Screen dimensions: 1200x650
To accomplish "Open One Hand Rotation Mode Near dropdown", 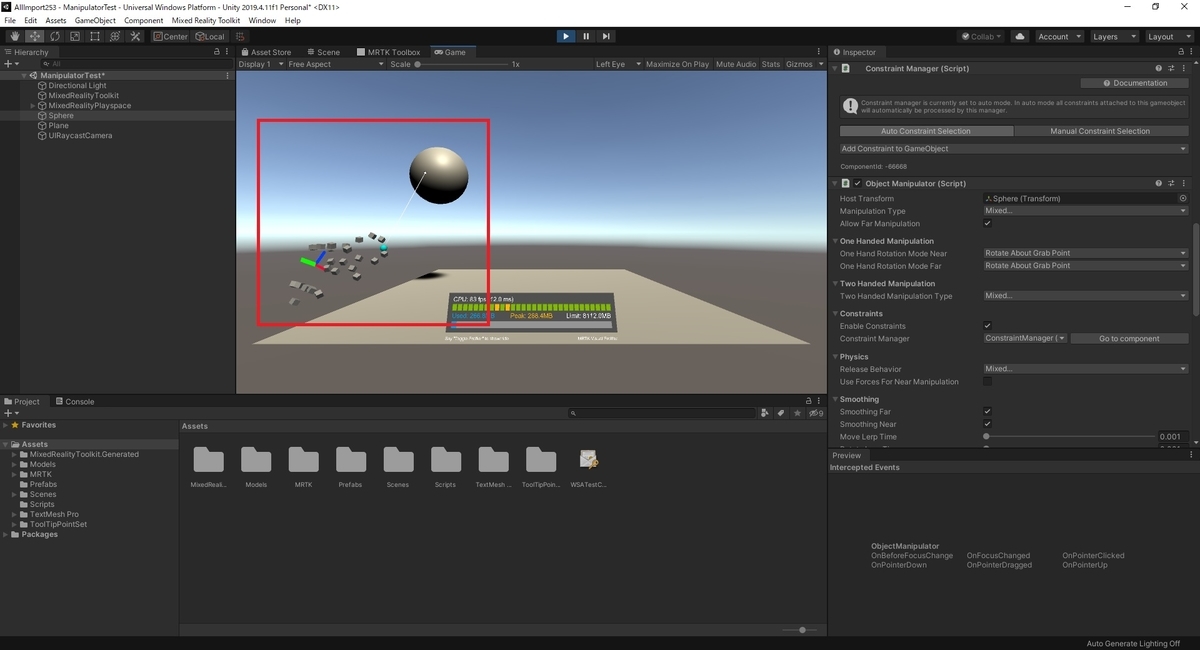I will pos(1085,254).
